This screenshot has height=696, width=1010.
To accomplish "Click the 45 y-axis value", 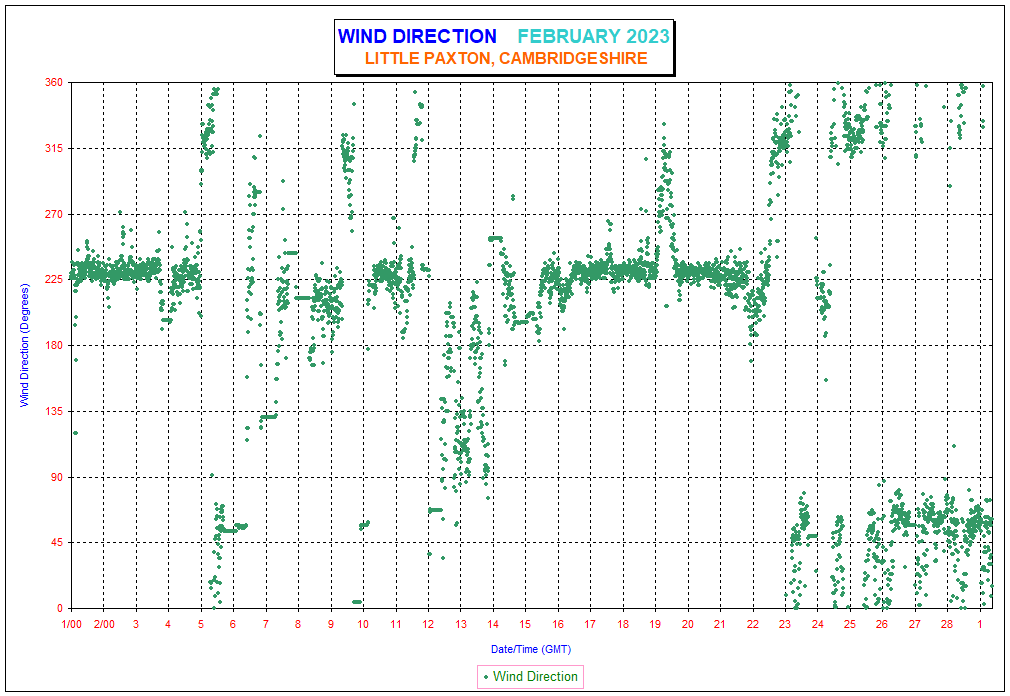I will point(57,543).
